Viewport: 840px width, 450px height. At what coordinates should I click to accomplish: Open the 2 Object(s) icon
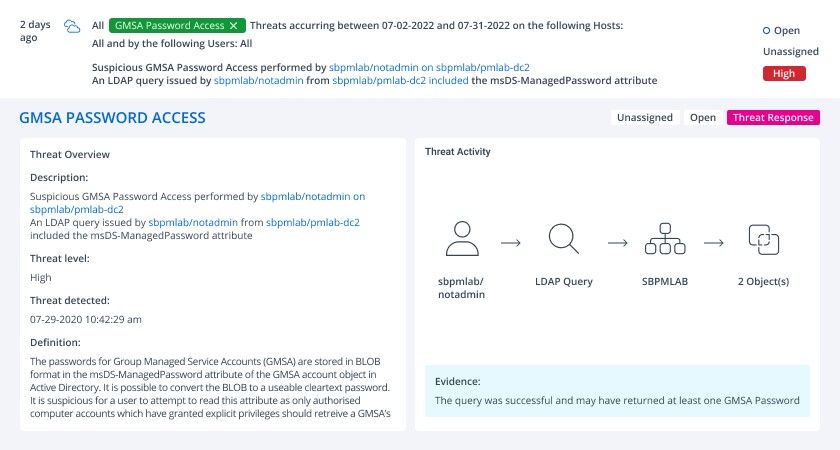pyautogui.click(x=763, y=239)
